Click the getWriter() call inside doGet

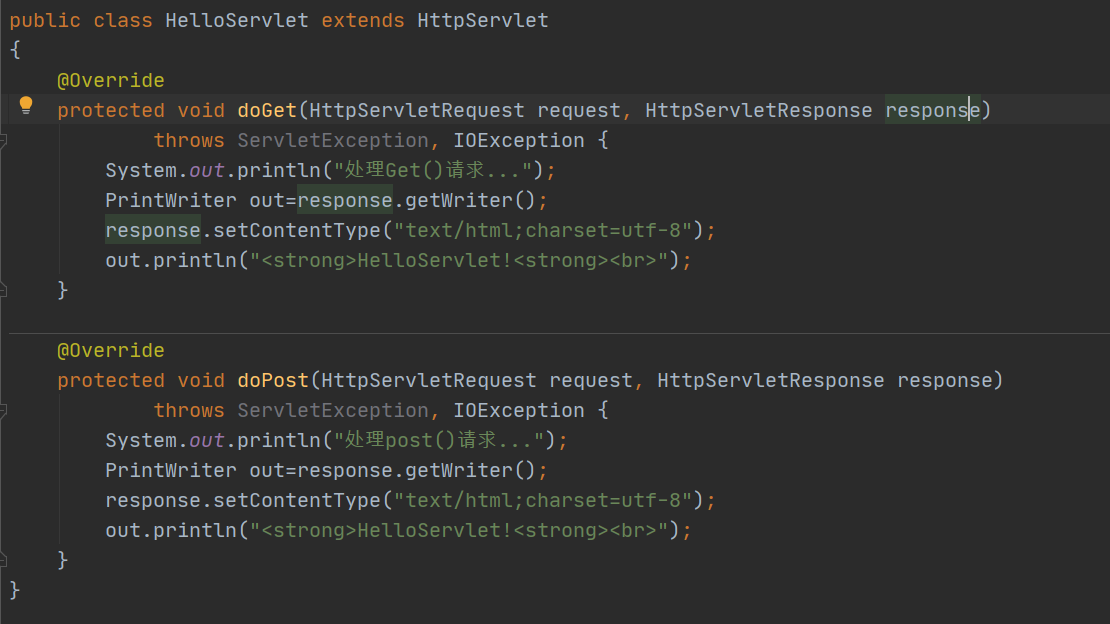click(470, 200)
